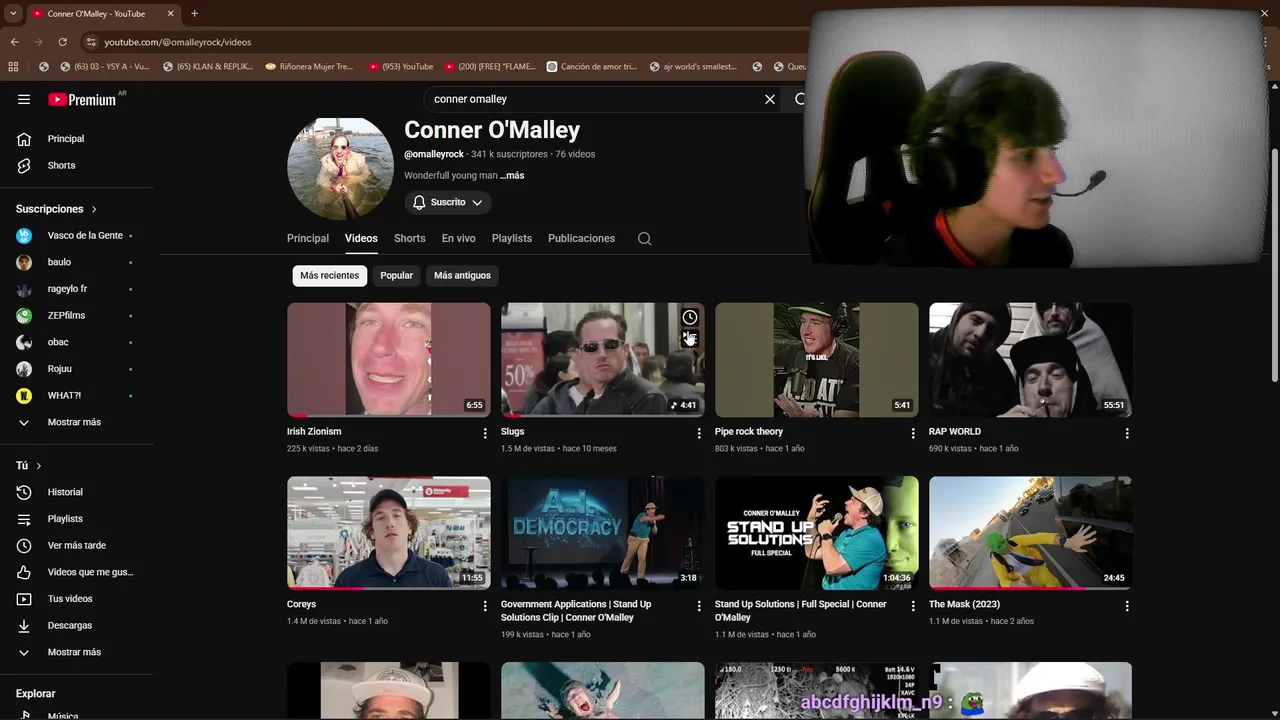The width and height of the screenshot is (1280, 720).
Task: Switch to the Publicaciones tab
Action: [x=581, y=238]
